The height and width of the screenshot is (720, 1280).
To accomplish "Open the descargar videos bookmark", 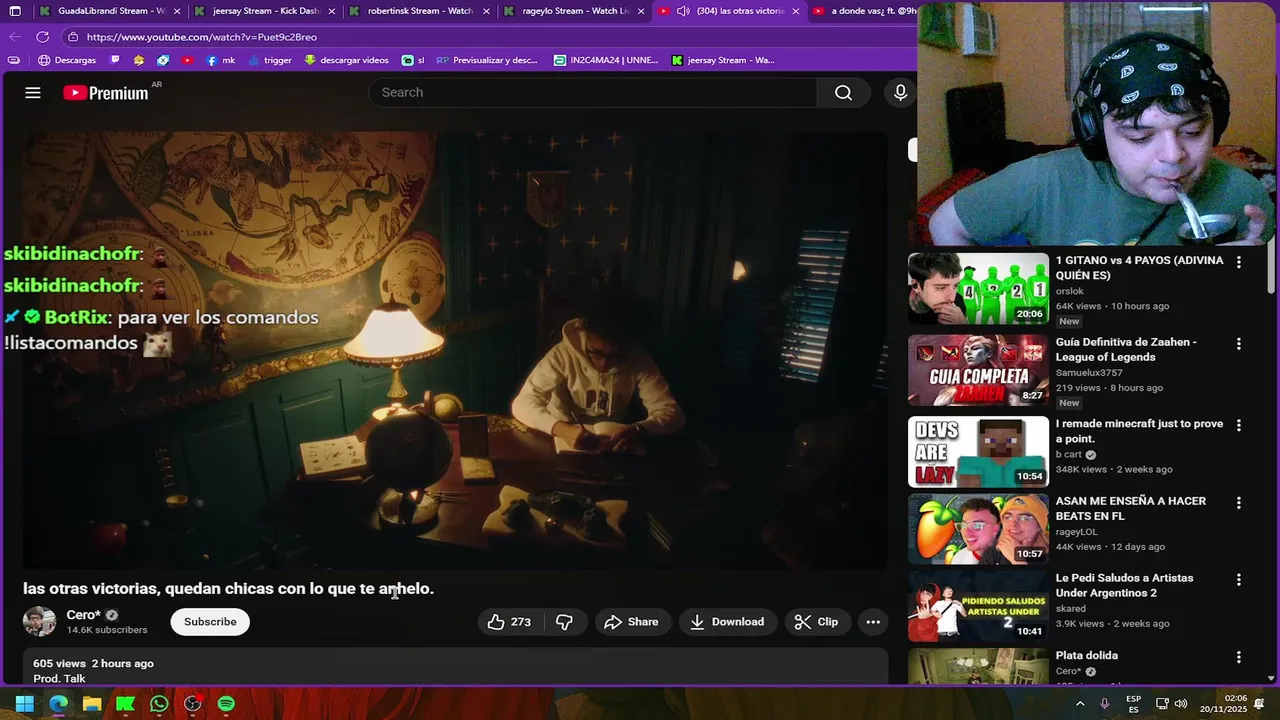I will (346, 60).
